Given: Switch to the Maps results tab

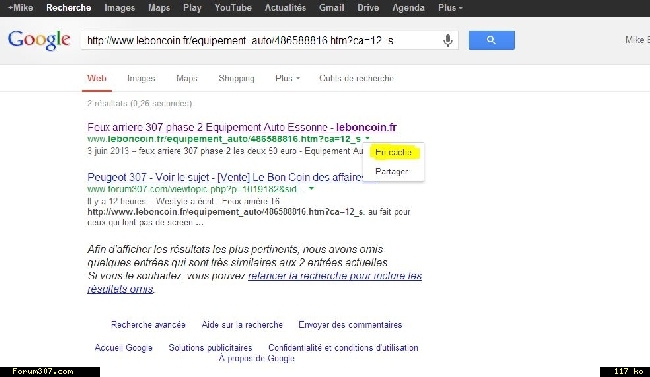Looking at the screenshot, I should [x=187, y=78].
